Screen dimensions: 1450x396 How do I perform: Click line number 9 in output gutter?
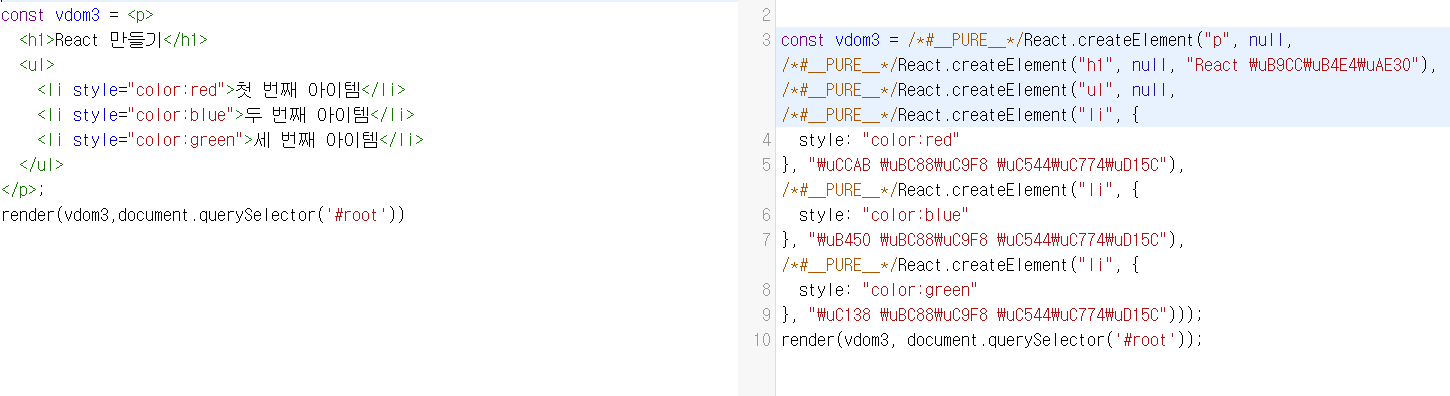[766, 315]
